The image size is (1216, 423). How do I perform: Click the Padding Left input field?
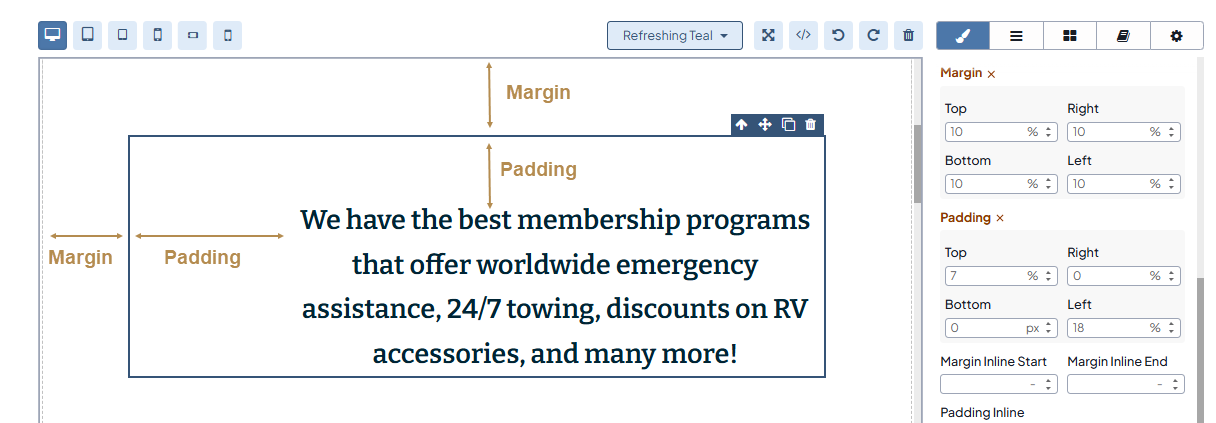point(1106,327)
